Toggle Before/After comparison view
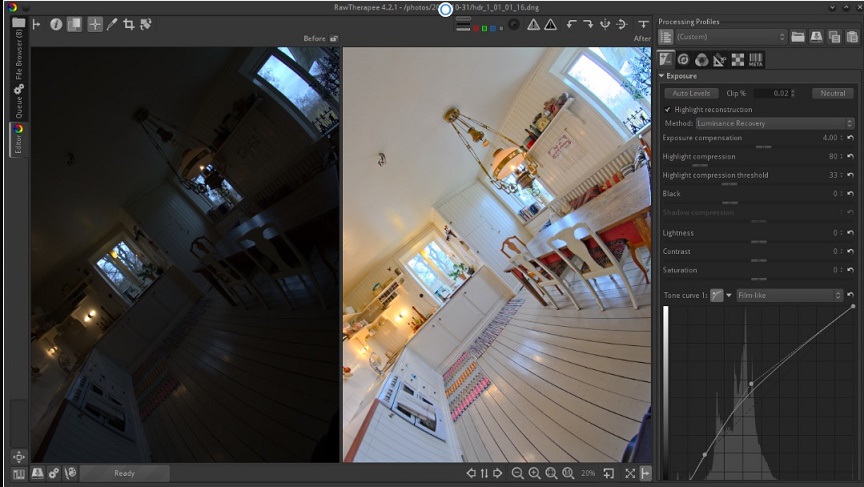The width and height of the screenshot is (864, 487). pyautogui.click(x=74, y=24)
